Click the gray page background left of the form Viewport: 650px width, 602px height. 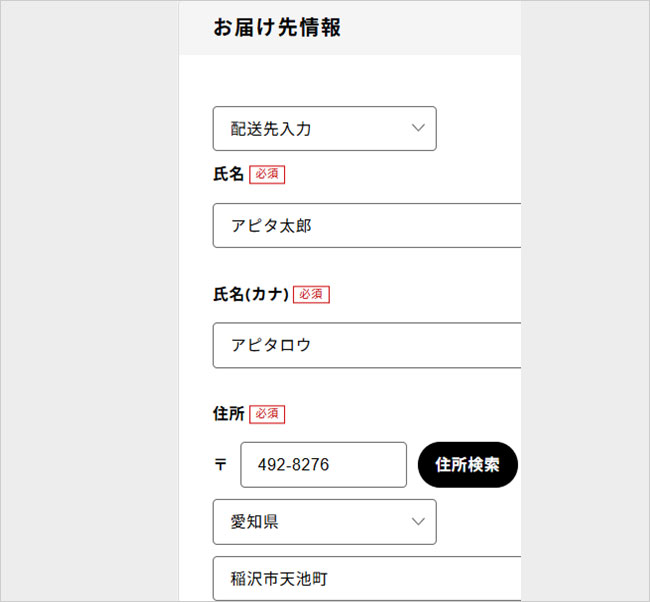tap(89, 301)
